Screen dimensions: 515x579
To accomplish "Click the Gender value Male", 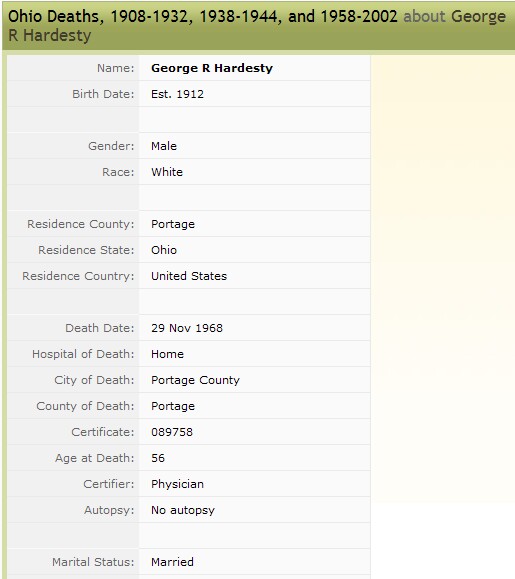I will 164,146.
